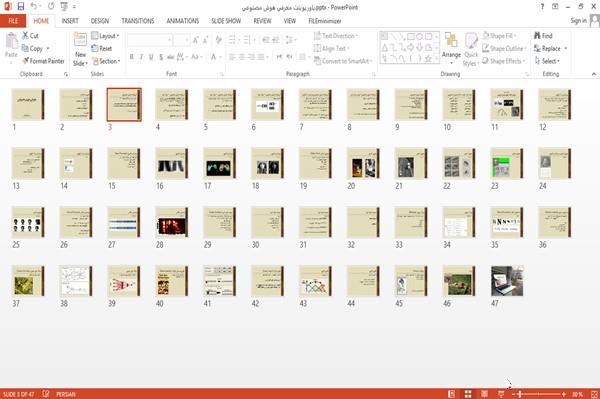Screen dimensions: 600x399
Task: Click the account picture icon
Action: [595, 21]
